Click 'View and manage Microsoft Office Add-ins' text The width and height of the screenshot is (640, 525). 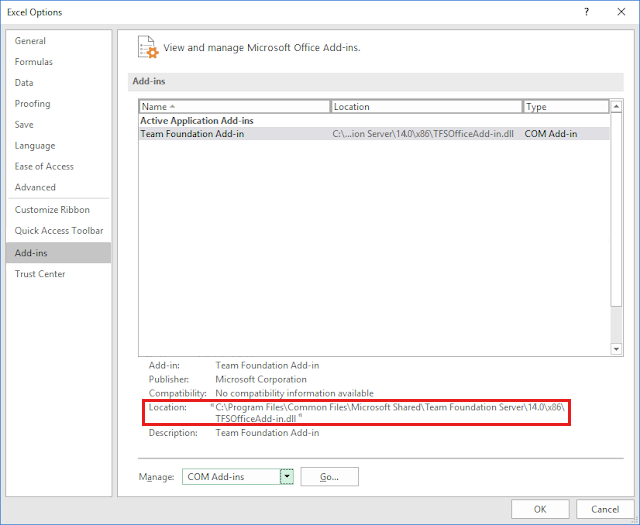[x=262, y=48]
